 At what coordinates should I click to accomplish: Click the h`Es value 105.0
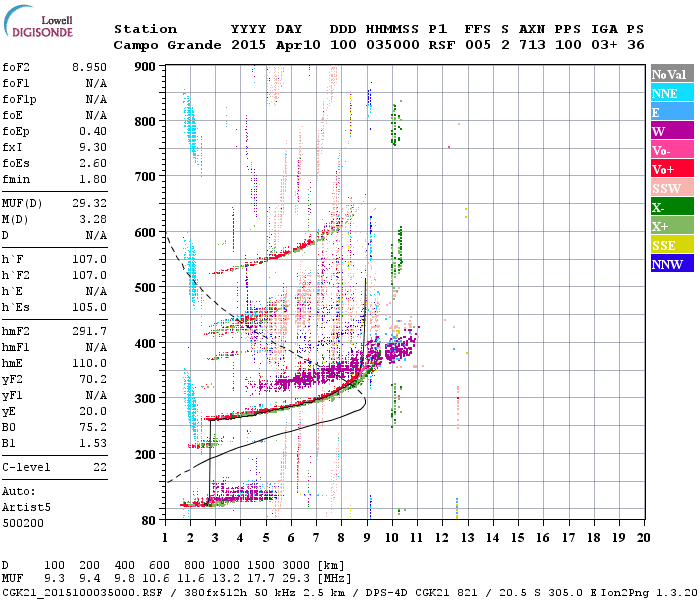[89, 307]
